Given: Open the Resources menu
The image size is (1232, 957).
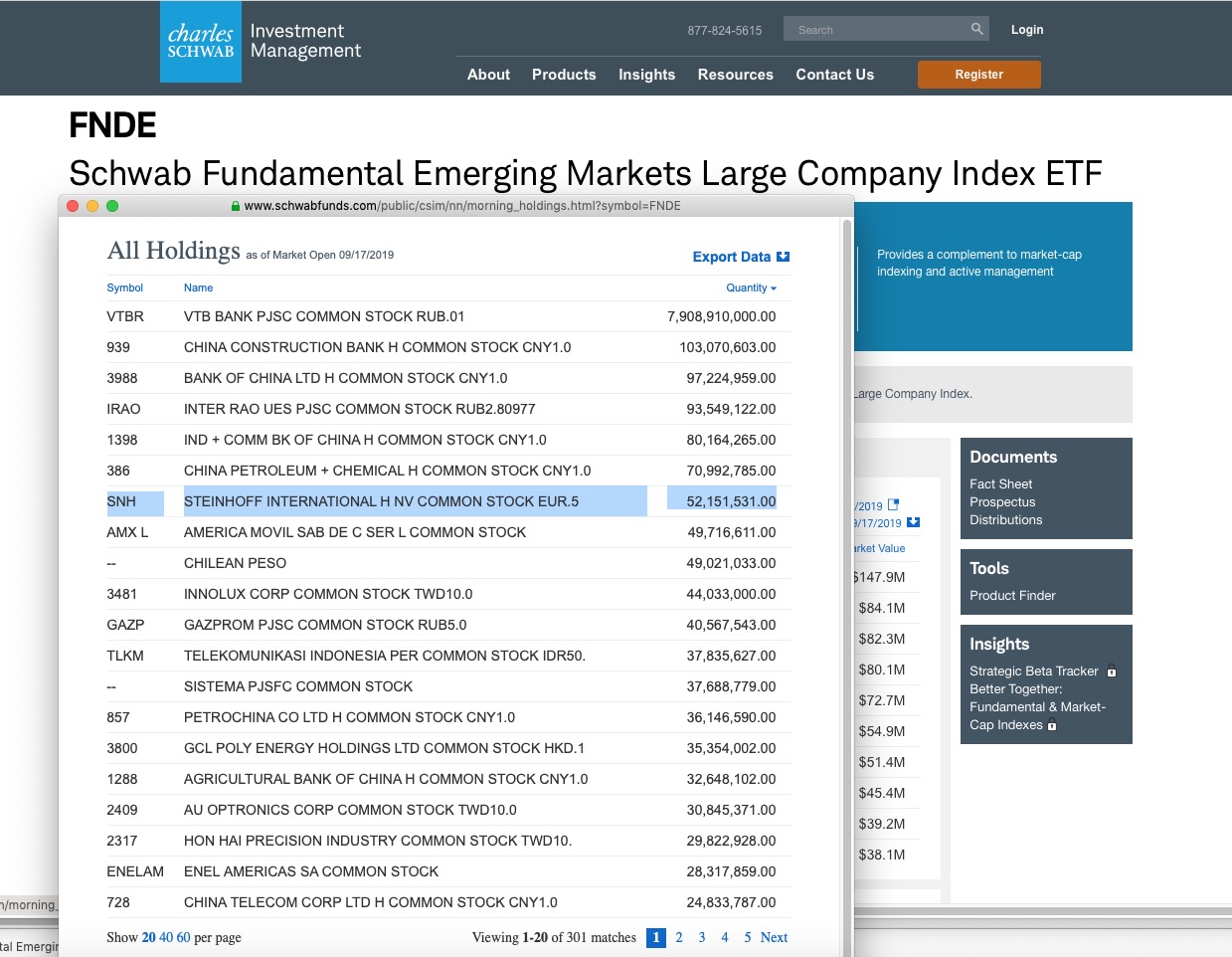Looking at the screenshot, I should click(x=735, y=75).
